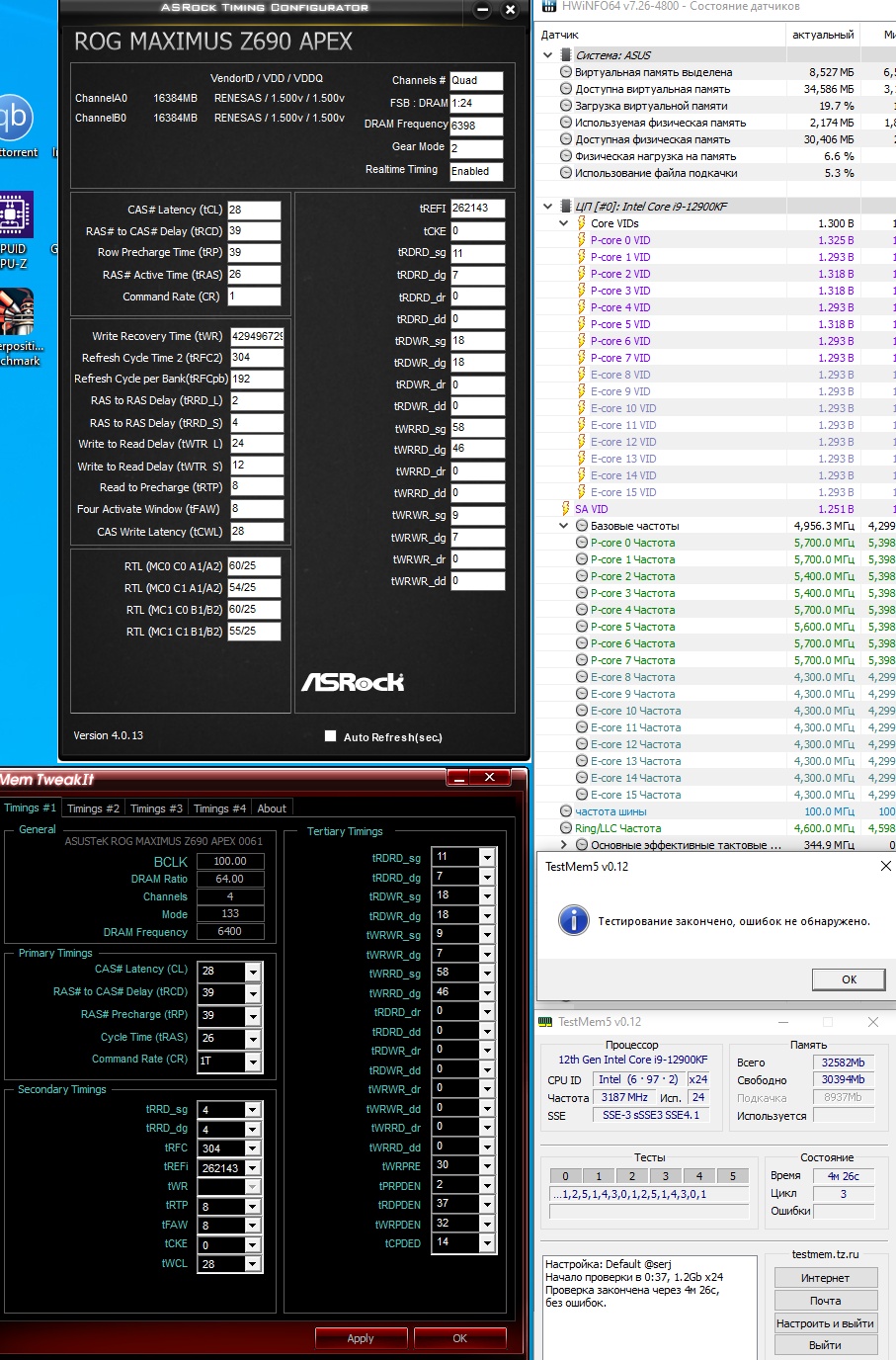Click the icon for Использование файла подкачки
The image size is (896, 1360).
pyautogui.click(x=566, y=173)
